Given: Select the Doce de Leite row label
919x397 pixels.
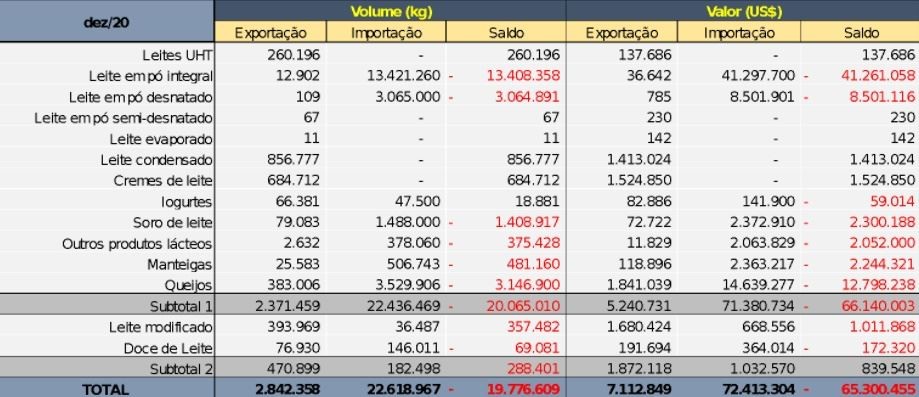Looking at the screenshot, I should (x=168, y=348).
